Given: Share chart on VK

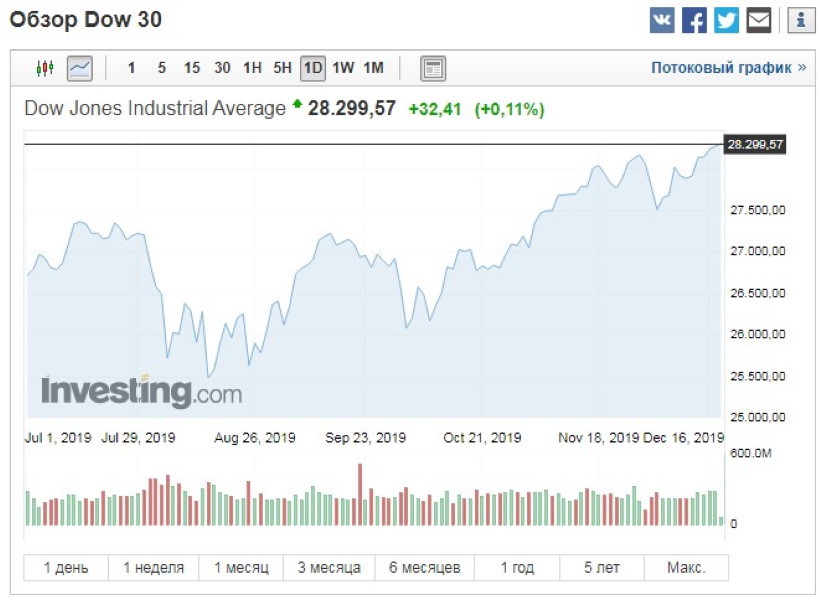Looking at the screenshot, I should tap(662, 20).
